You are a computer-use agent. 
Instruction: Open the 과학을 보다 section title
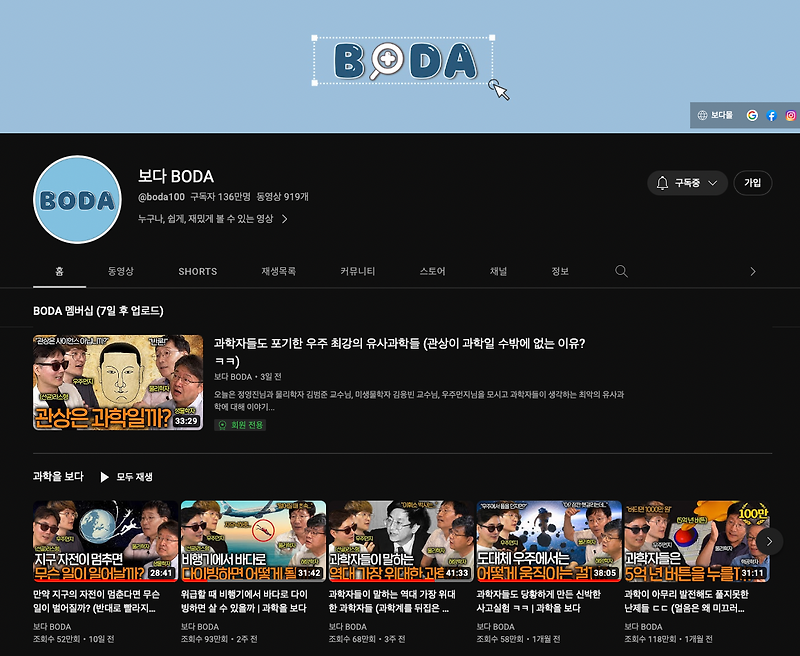coord(58,476)
